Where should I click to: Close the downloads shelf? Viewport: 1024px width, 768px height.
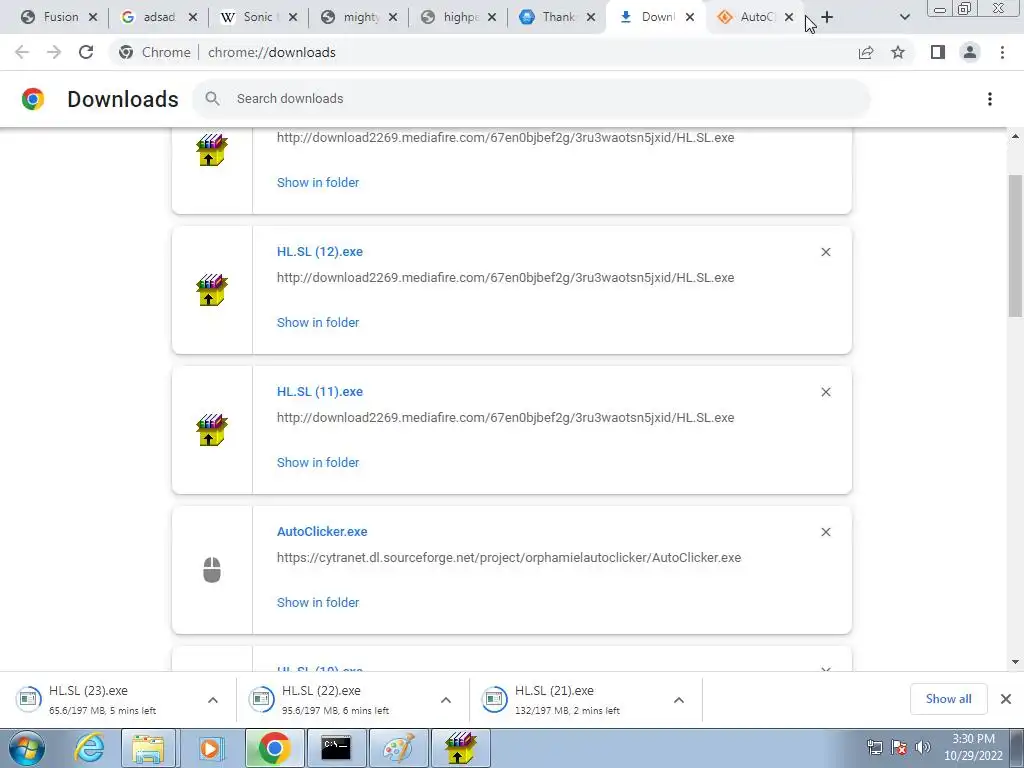(1006, 699)
